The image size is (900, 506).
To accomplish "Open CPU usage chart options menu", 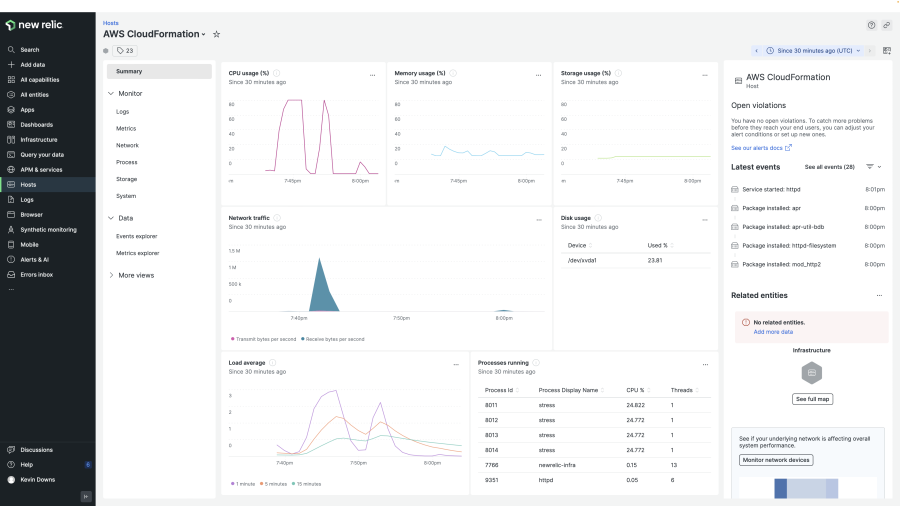I will click(373, 75).
